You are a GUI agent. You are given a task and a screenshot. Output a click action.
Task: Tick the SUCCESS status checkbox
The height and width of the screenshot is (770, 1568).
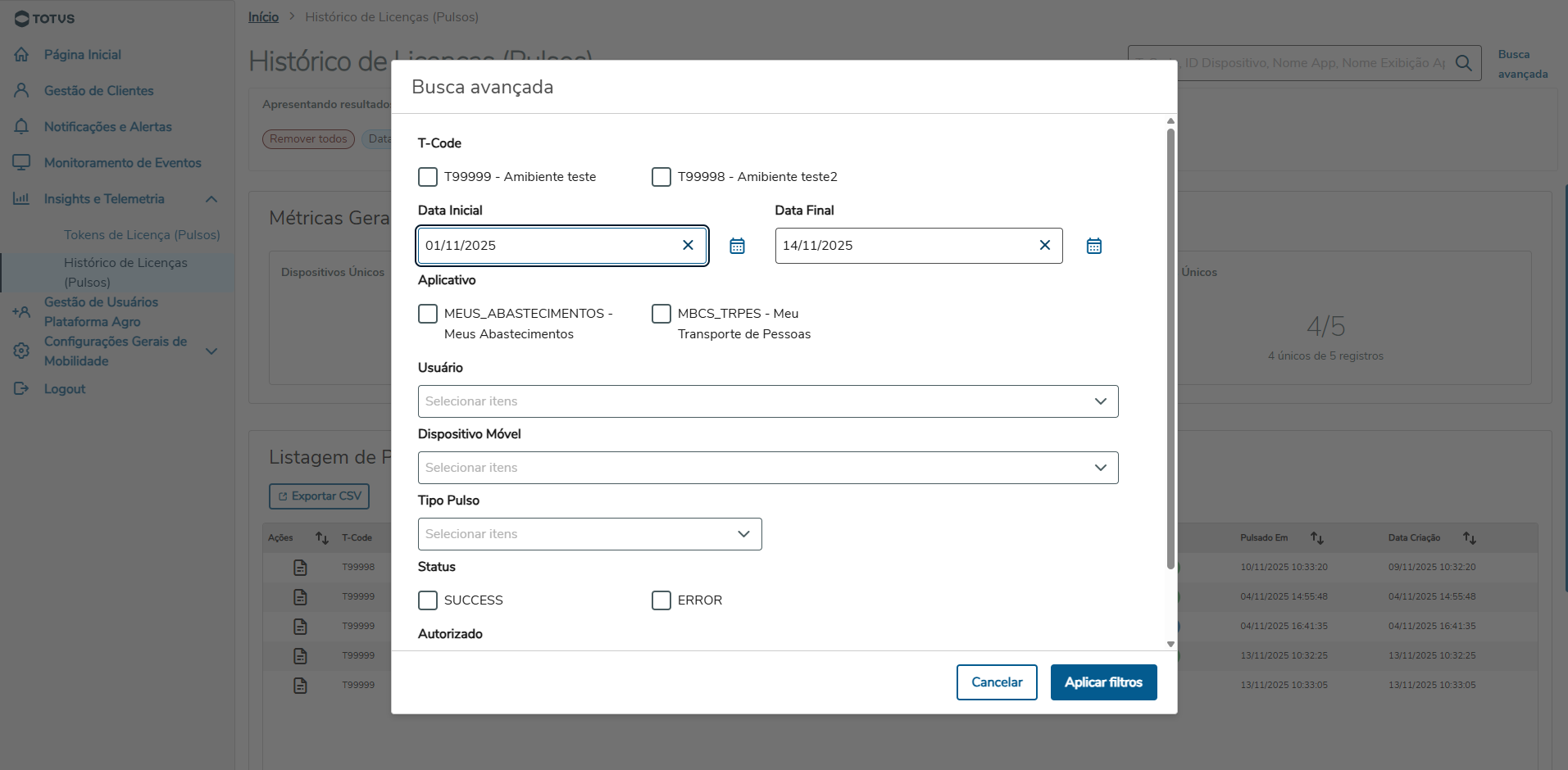[x=428, y=600]
